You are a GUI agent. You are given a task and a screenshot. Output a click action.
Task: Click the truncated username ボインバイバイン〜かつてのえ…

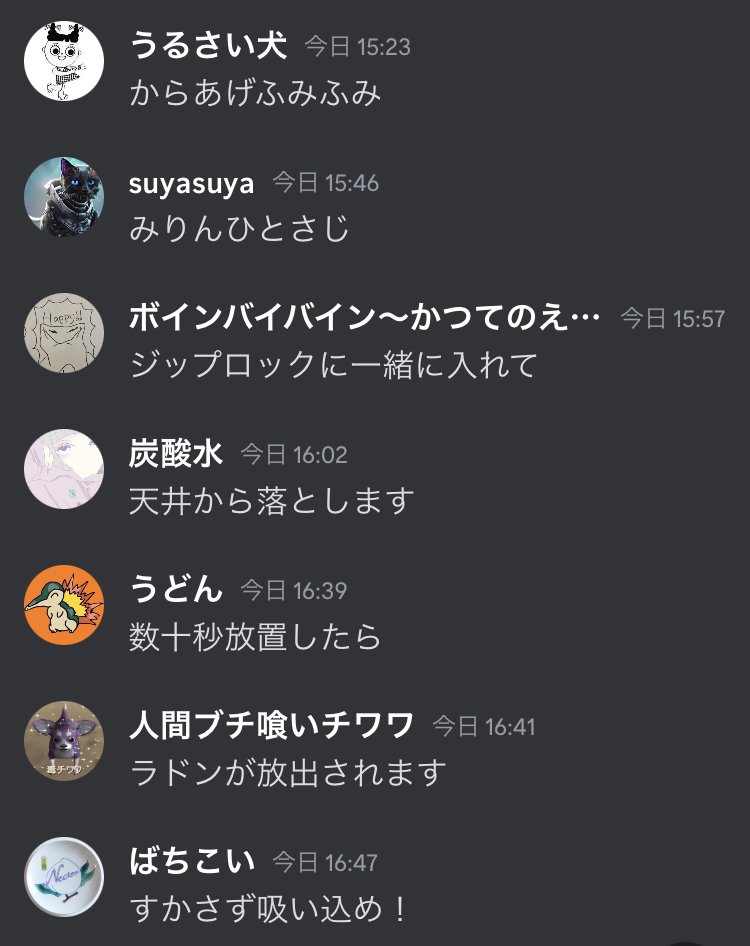coord(364,317)
